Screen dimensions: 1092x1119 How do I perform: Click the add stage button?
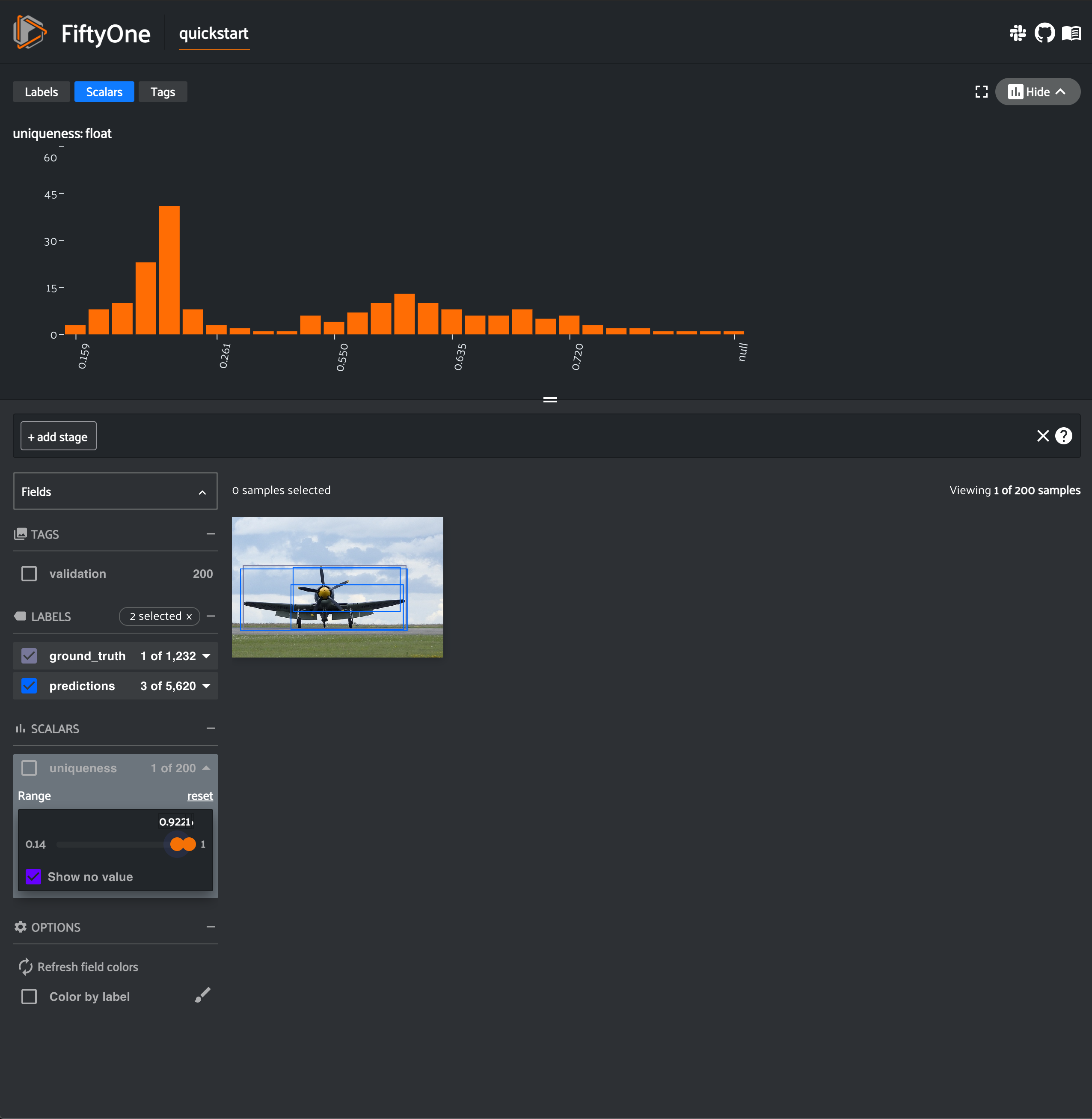click(x=58, y=436)
